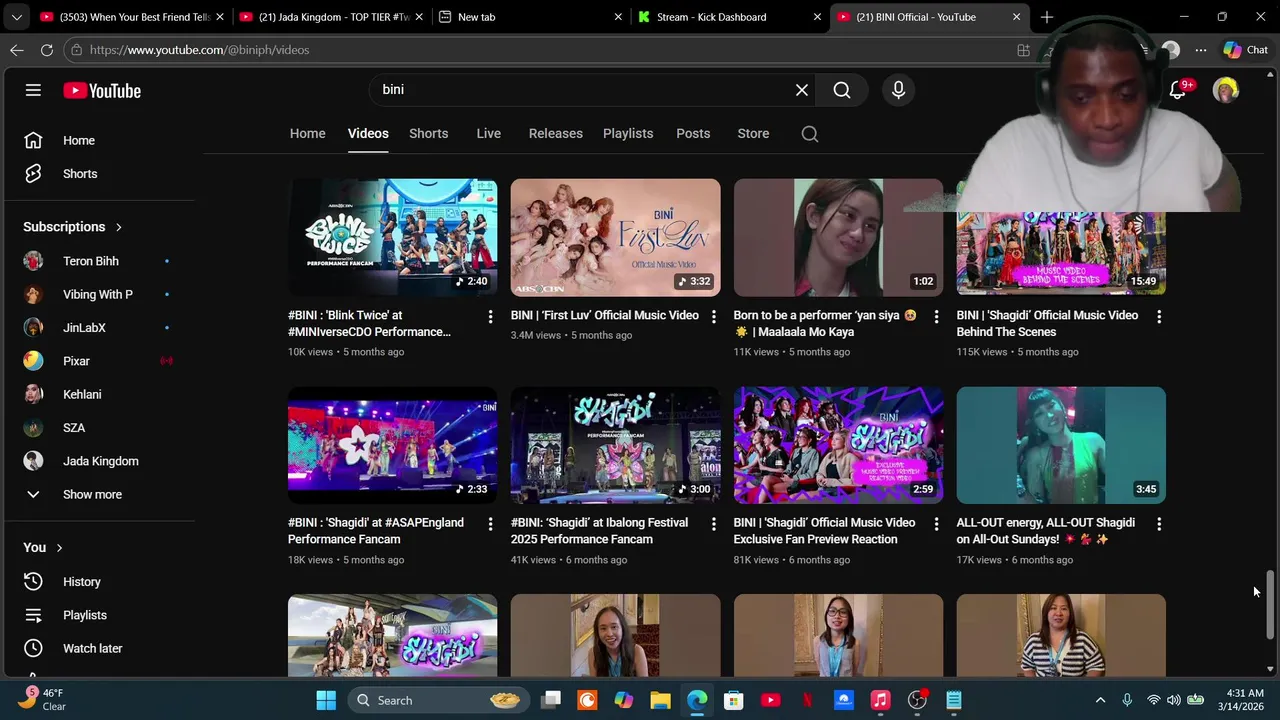Screen dimensions: 1280x720
Task: Switch to the Store tab
Action: [753, 134]
